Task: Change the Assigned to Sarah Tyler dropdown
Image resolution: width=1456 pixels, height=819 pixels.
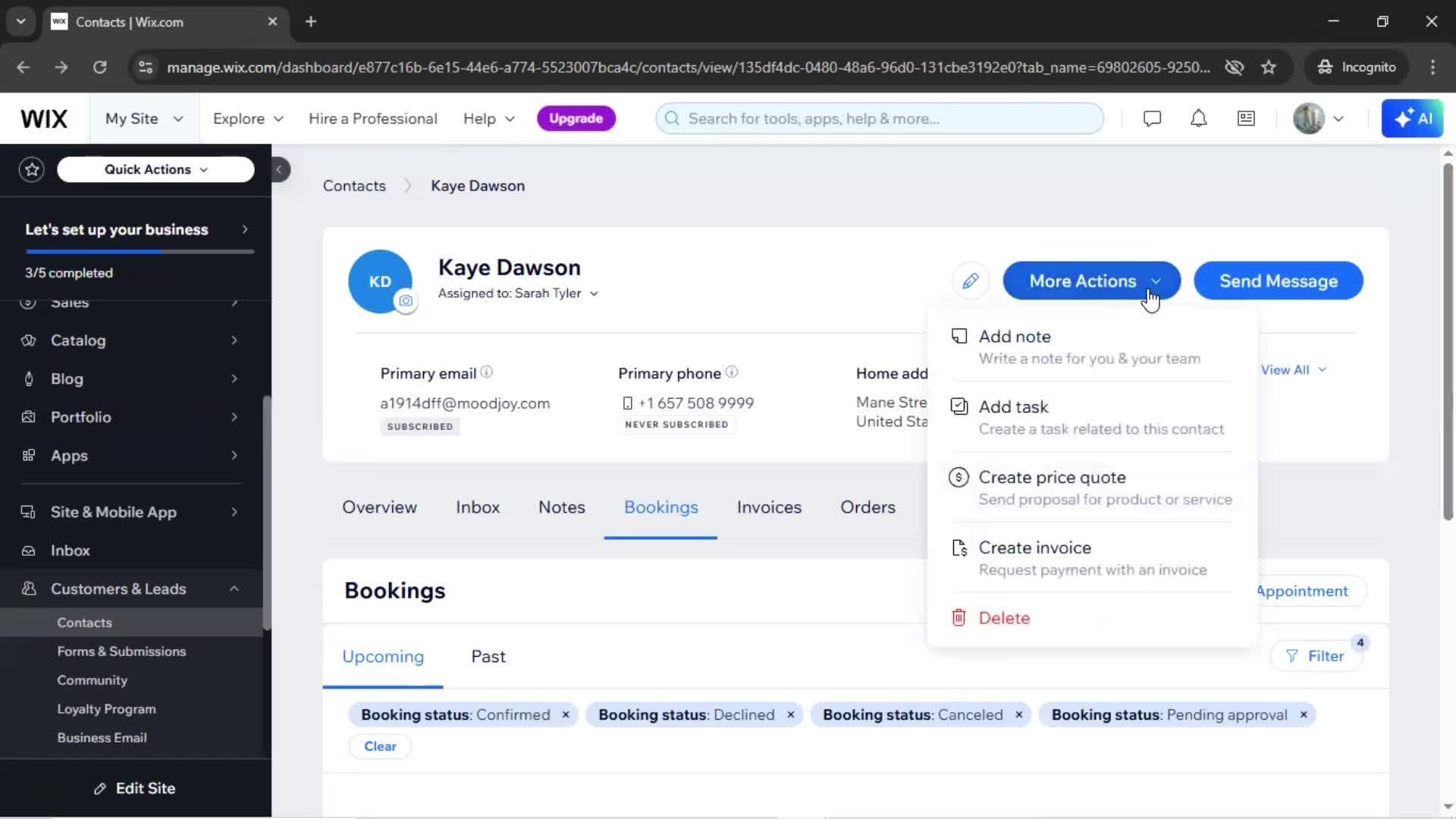Action: pos(519,293)
